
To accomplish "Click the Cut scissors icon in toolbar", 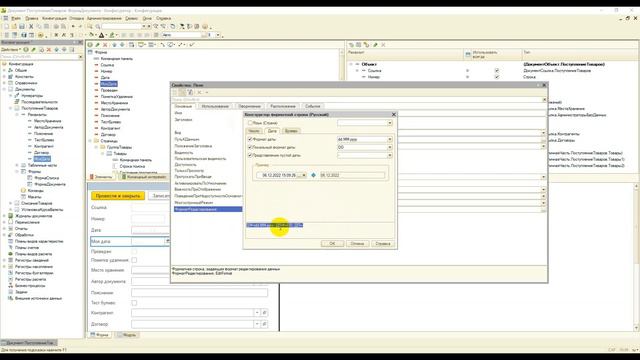I will tap(31, 27).
